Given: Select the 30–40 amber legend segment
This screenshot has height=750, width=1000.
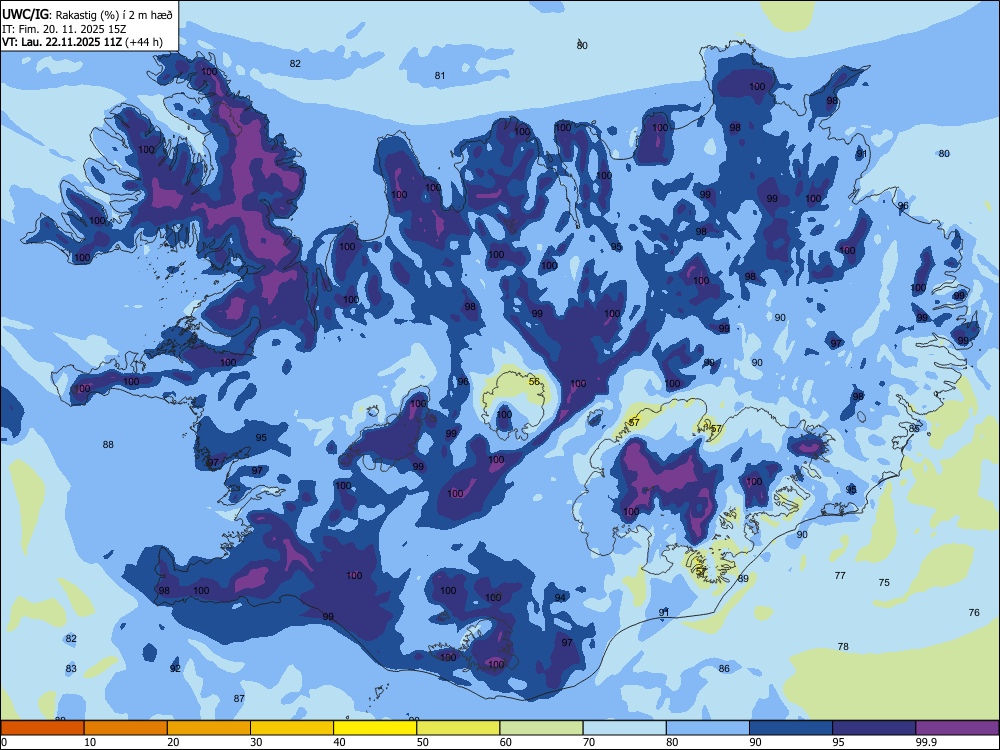Looking at the screenshot, I should [292, 728].
